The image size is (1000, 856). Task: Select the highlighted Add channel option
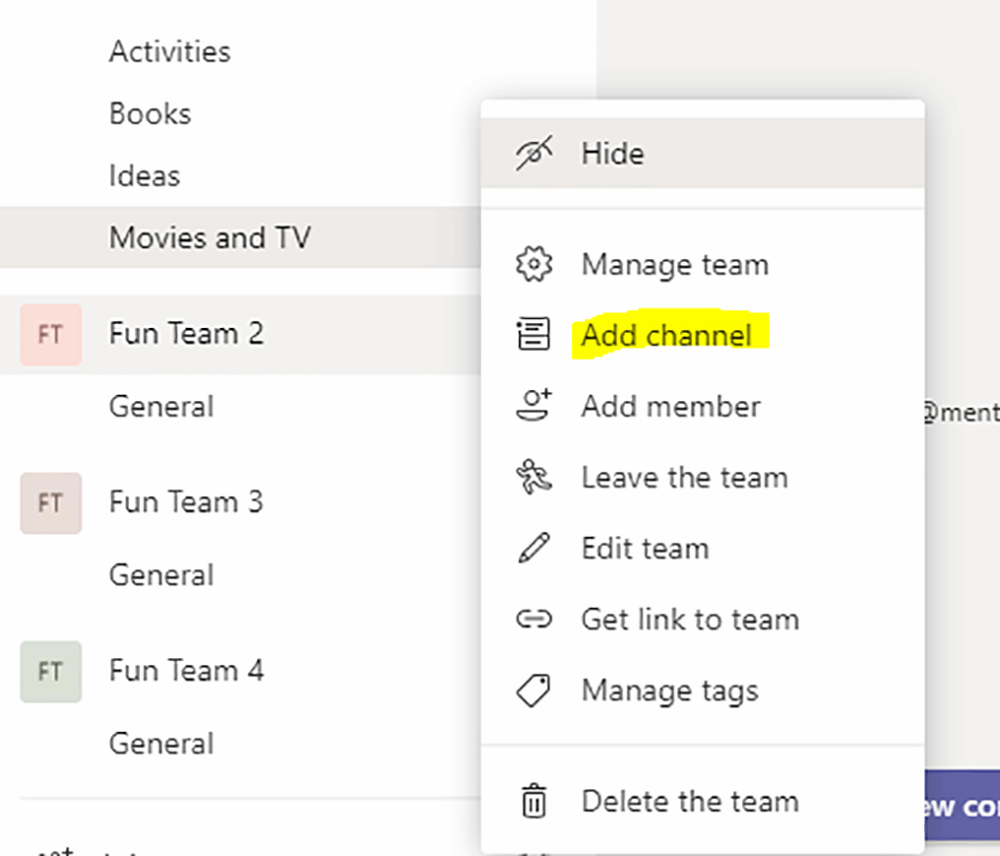pos(666,335)
